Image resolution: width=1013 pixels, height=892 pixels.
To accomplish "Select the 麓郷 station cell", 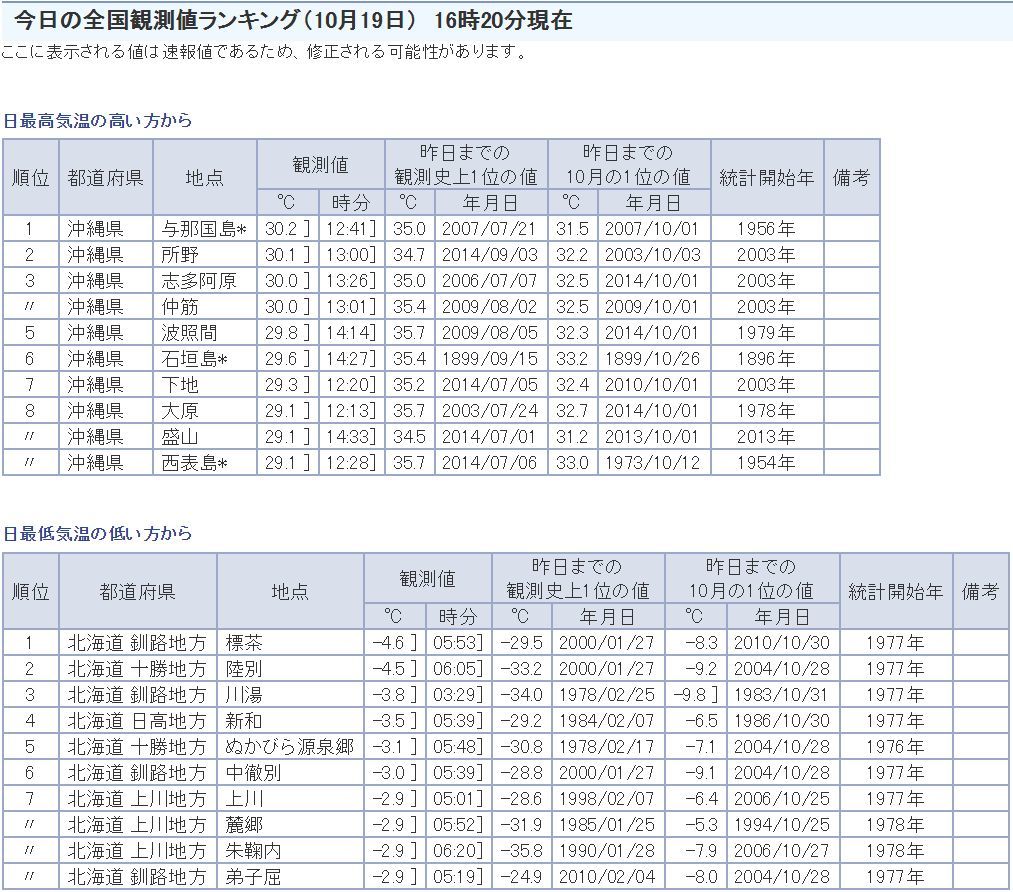I will point(290,825).
